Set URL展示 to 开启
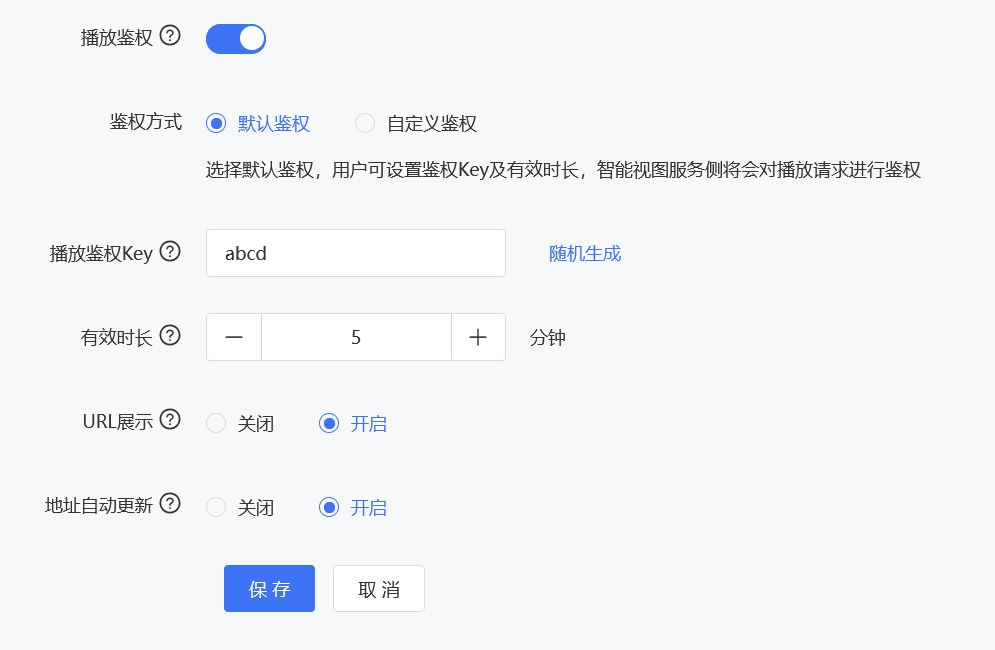The width and height of the screenshot is (995, 650). click(329, 423)
